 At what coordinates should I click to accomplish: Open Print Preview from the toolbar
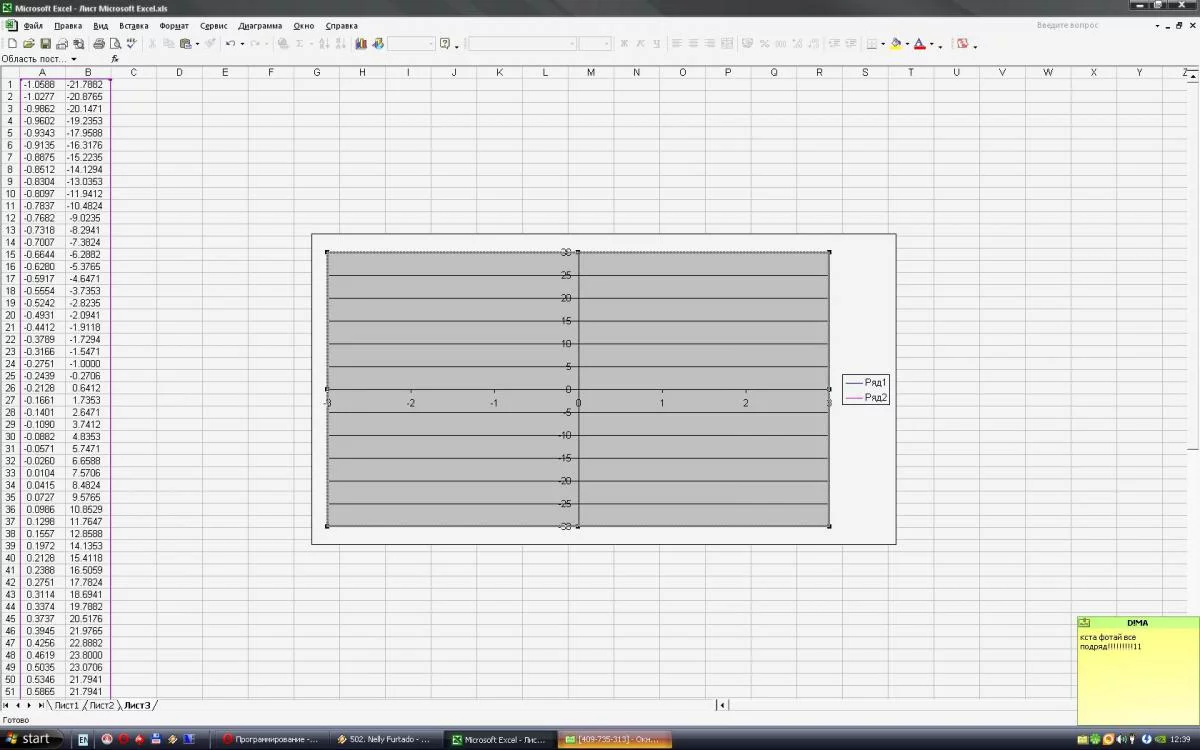(115, 43)
